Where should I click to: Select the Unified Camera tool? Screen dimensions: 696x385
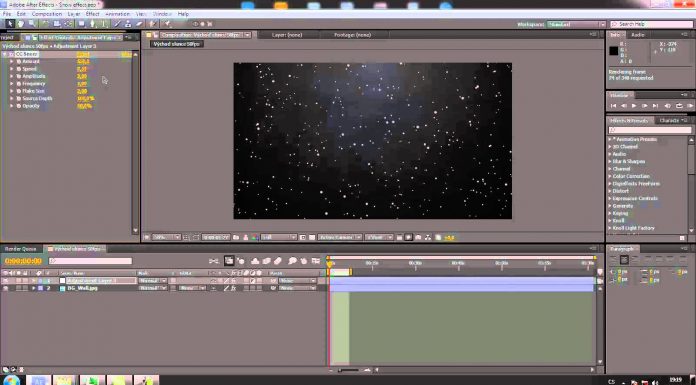coord(57,24)
